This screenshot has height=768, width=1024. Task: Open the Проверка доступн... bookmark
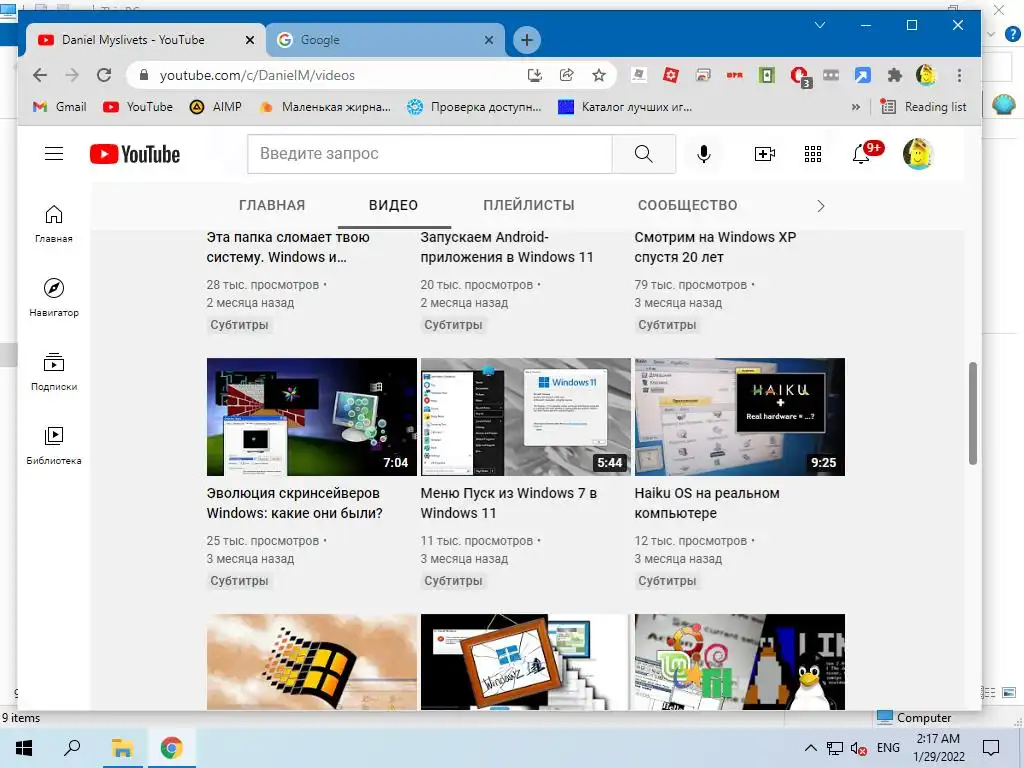point(474,106)
